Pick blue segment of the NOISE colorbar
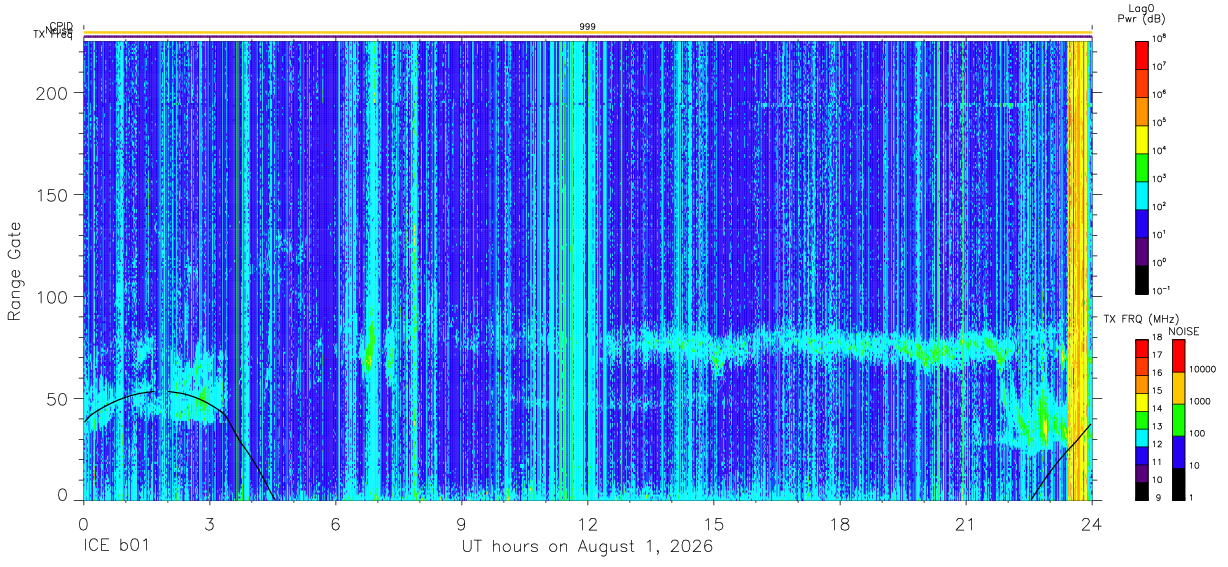 1178,451
